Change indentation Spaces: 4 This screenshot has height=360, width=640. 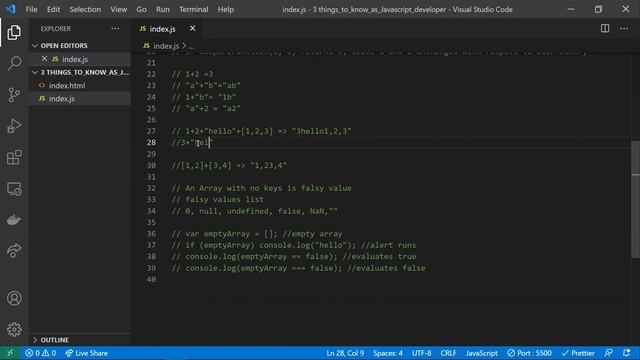pos(388,353)
